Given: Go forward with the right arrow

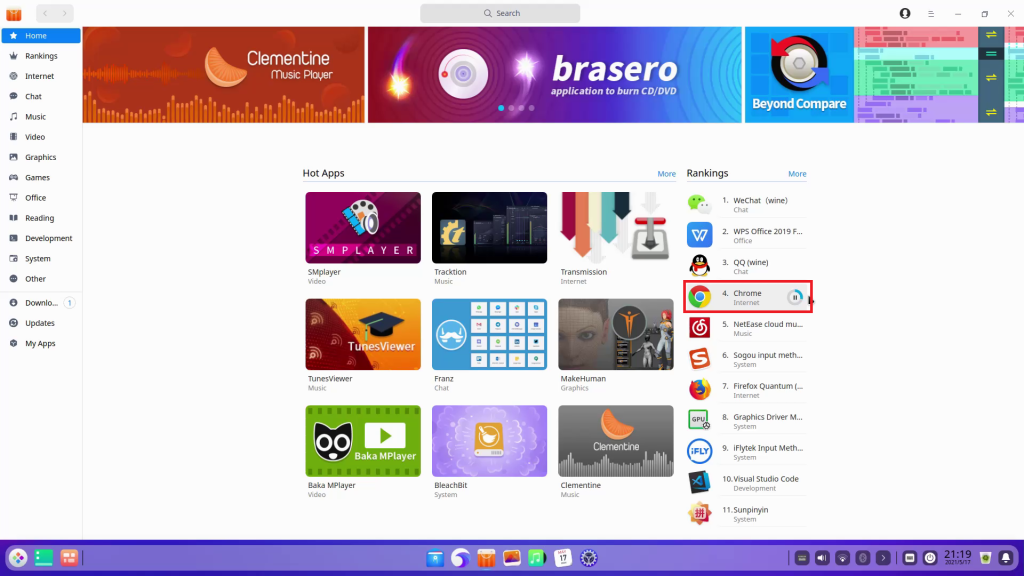Looking at the screenshot, I should tap(64, 13).
